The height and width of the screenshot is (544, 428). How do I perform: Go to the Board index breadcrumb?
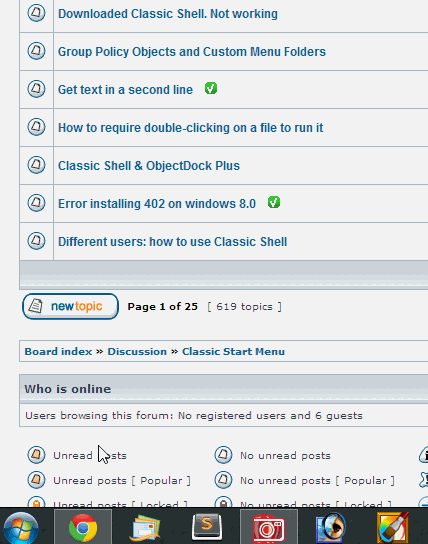(x=58, y=351)
